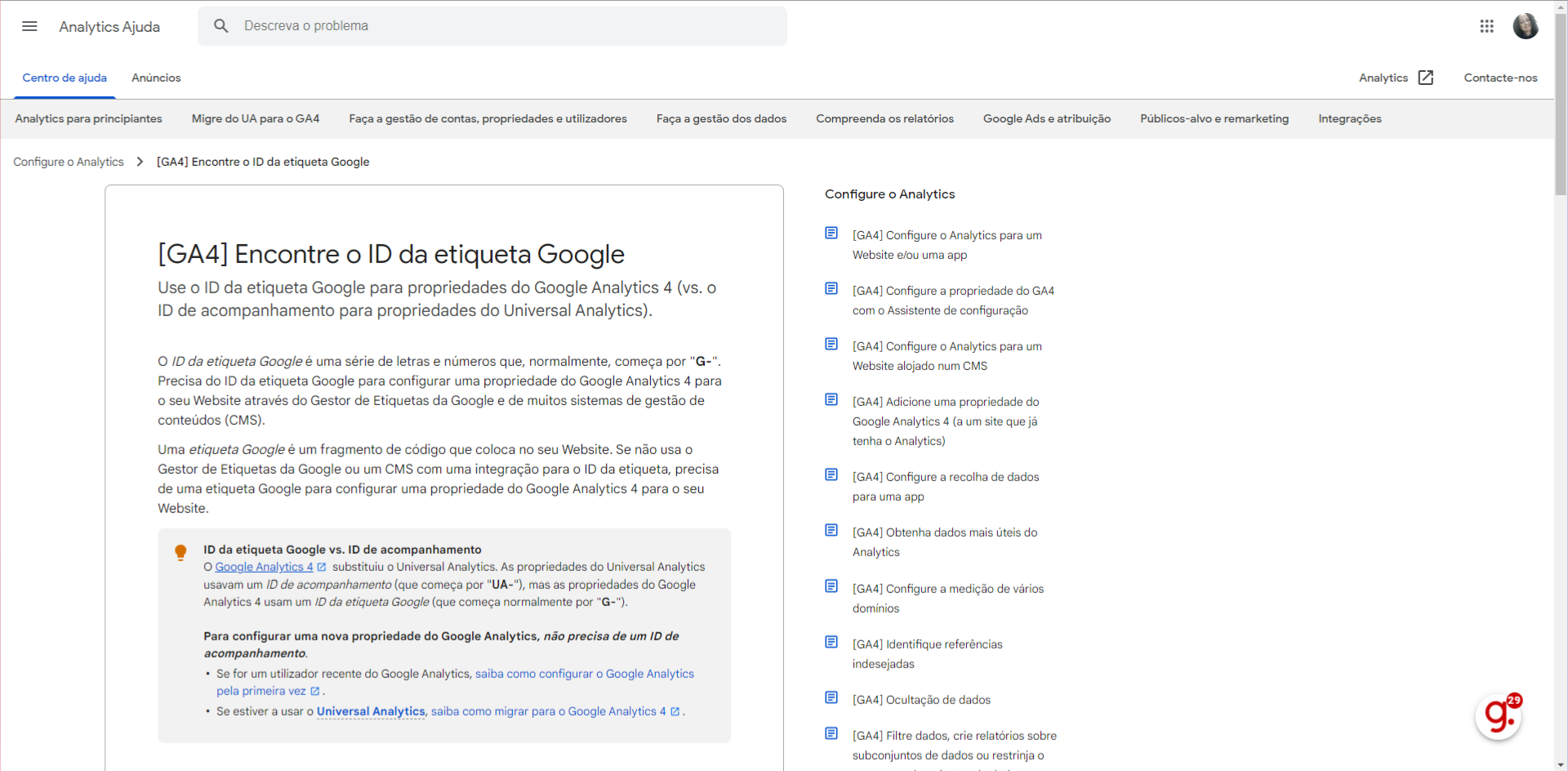Viewport: 1568px width, 771px height.
Task: Open medição de vários domínios article
Action: tap(948, 599)
